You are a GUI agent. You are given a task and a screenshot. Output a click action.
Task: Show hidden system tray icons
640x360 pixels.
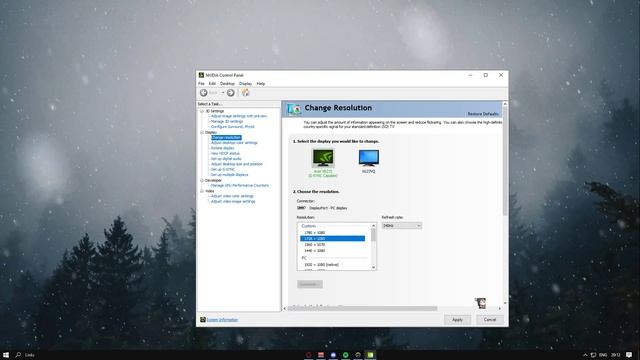[585, 355]
